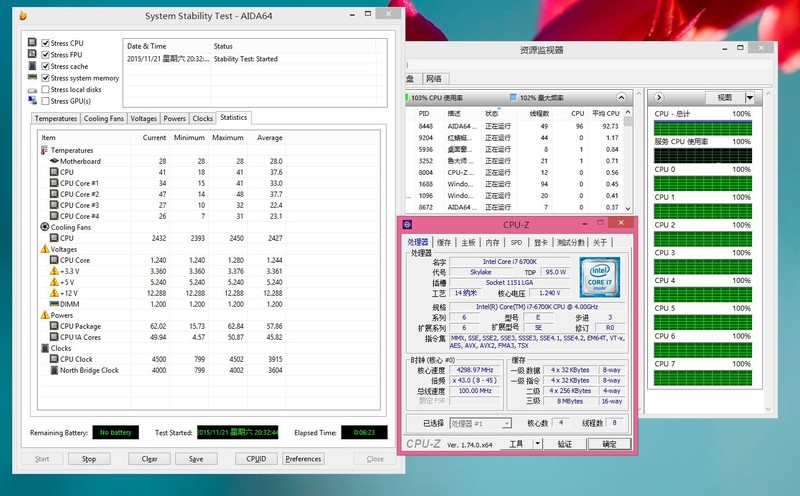Image resolution: width=800 pixels, height=496 pixels.
Task: Switch to the Temperatures tab
Action: click(x=55, y=118)
